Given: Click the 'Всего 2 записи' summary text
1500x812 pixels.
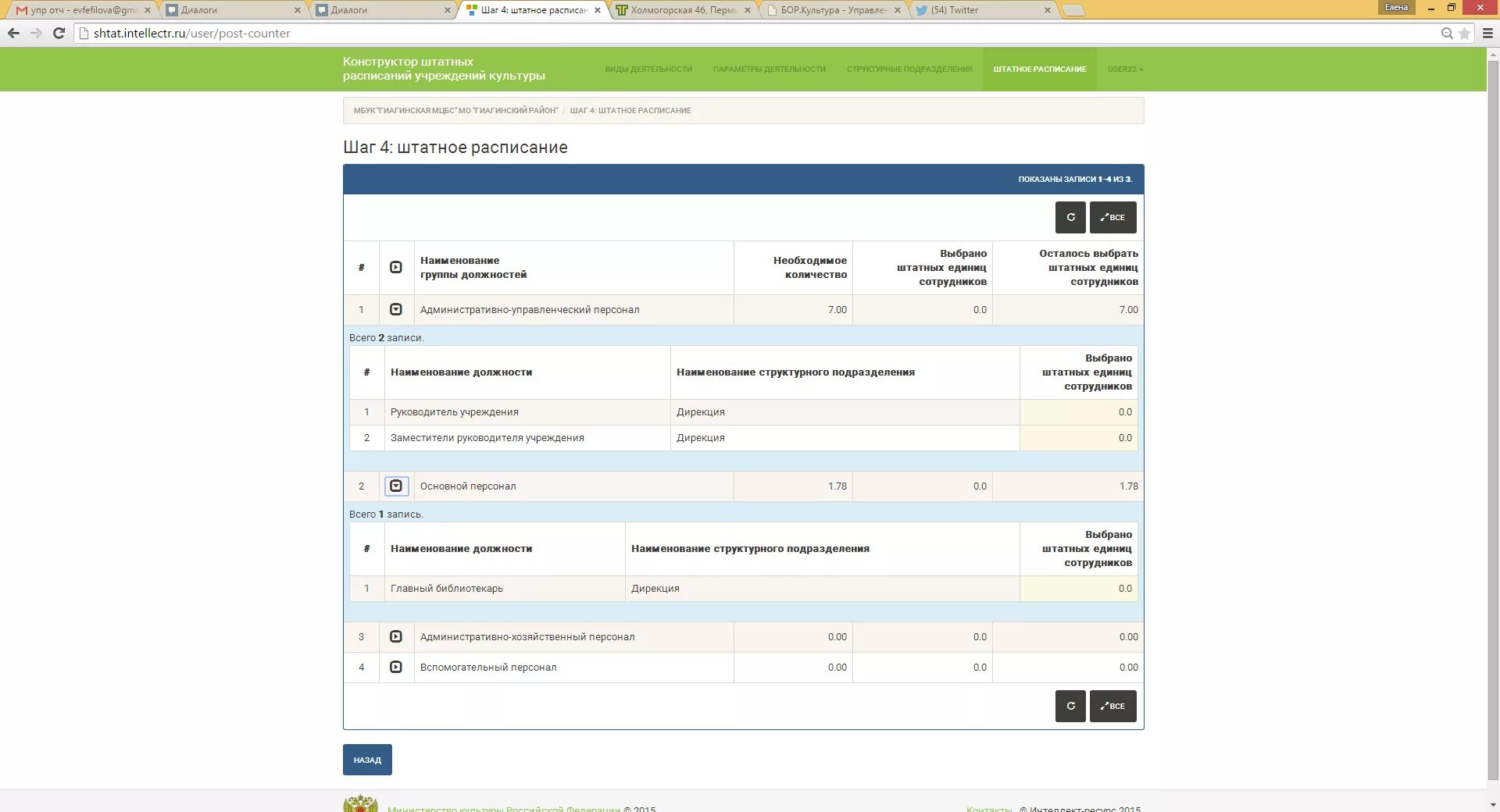Looking at the screenshot, I should click(386, 338).
